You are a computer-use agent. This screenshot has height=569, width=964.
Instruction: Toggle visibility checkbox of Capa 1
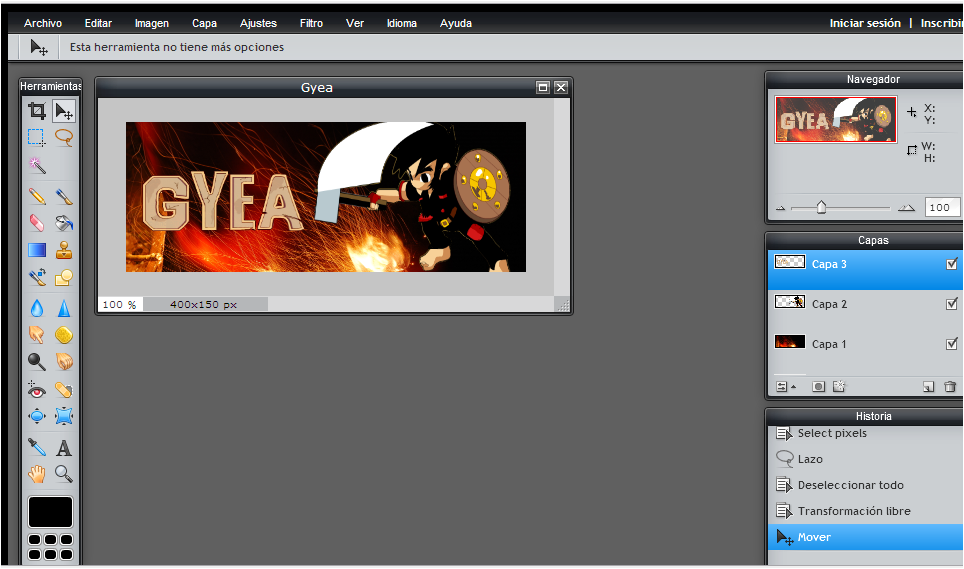tap(952, 344)
